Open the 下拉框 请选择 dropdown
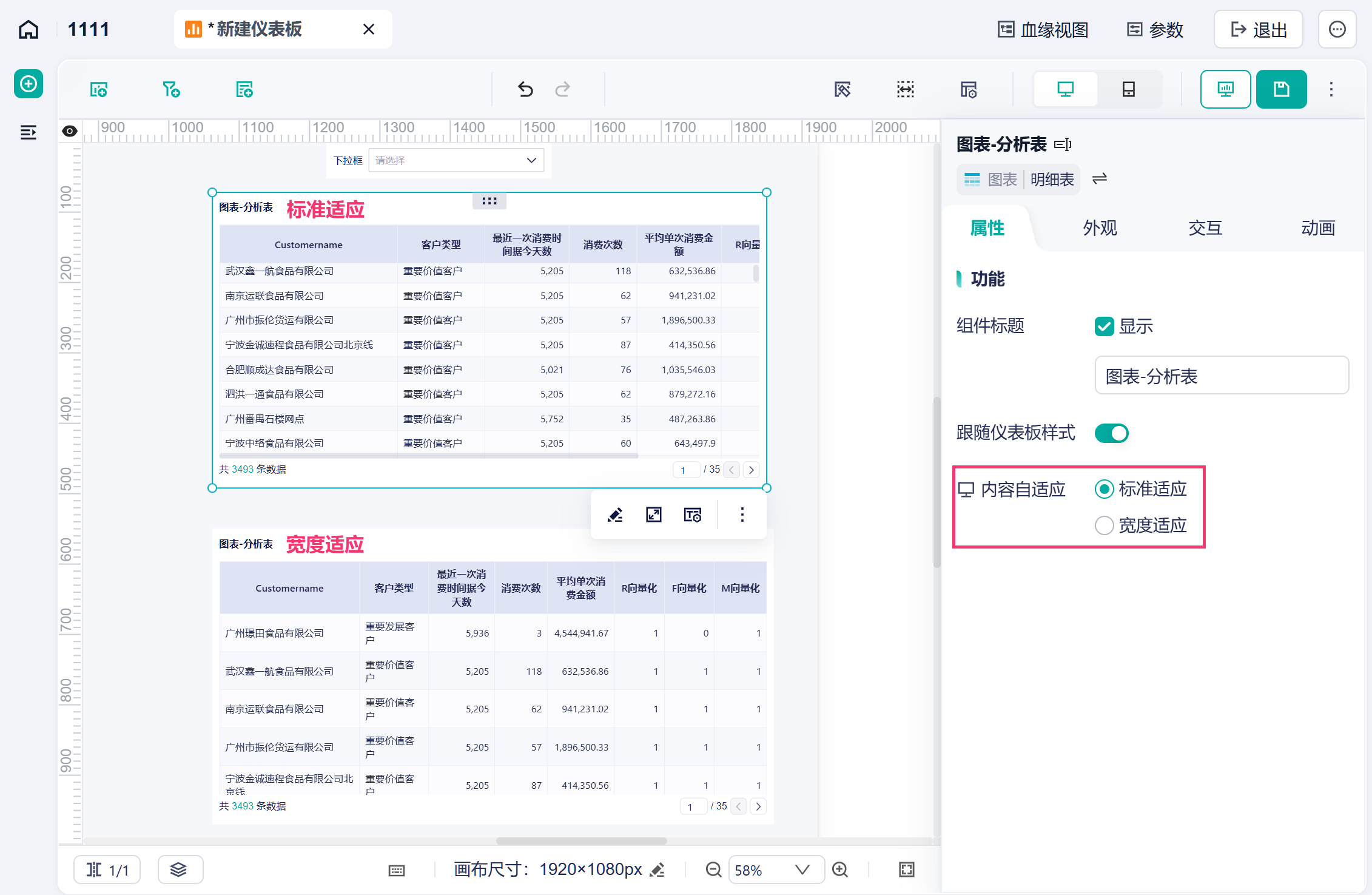 tap(456, 160)
